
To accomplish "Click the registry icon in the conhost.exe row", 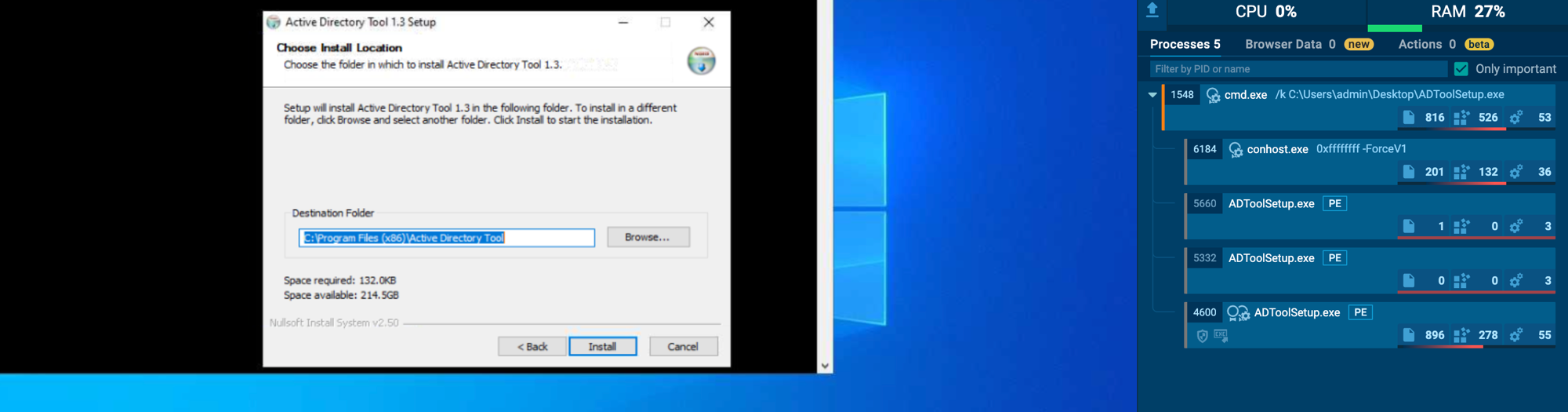I will click(x=1461, y=171).
